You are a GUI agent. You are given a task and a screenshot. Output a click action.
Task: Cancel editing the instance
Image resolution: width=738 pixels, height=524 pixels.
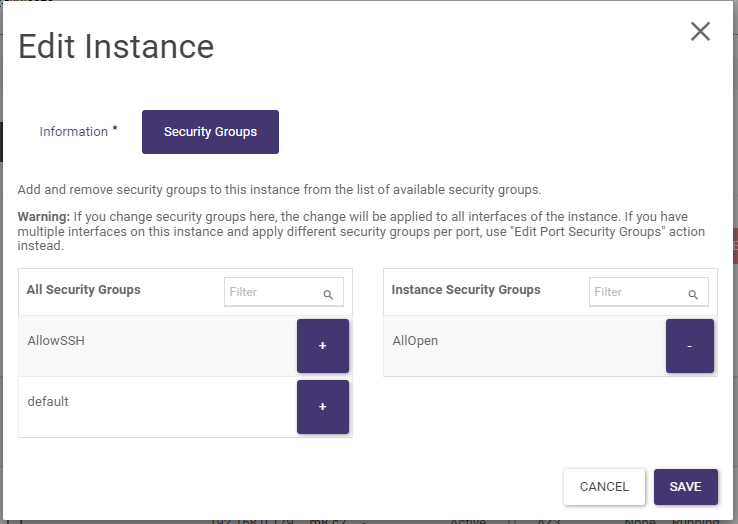coord(604,487)
